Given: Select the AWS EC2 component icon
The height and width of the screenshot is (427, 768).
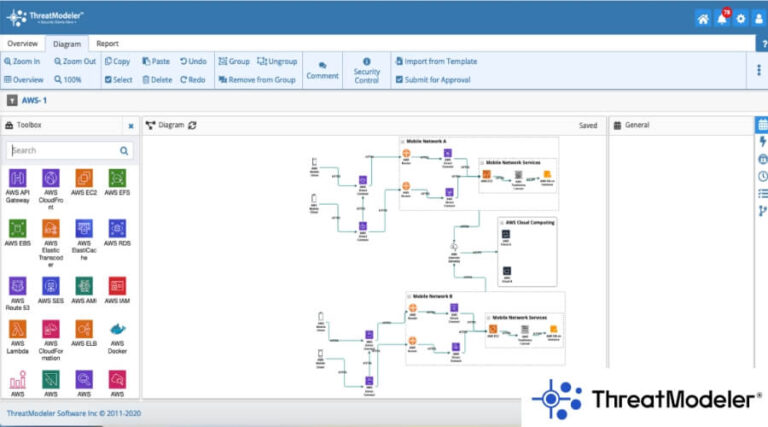Looking at the screenshot, I should coord(84,178).
